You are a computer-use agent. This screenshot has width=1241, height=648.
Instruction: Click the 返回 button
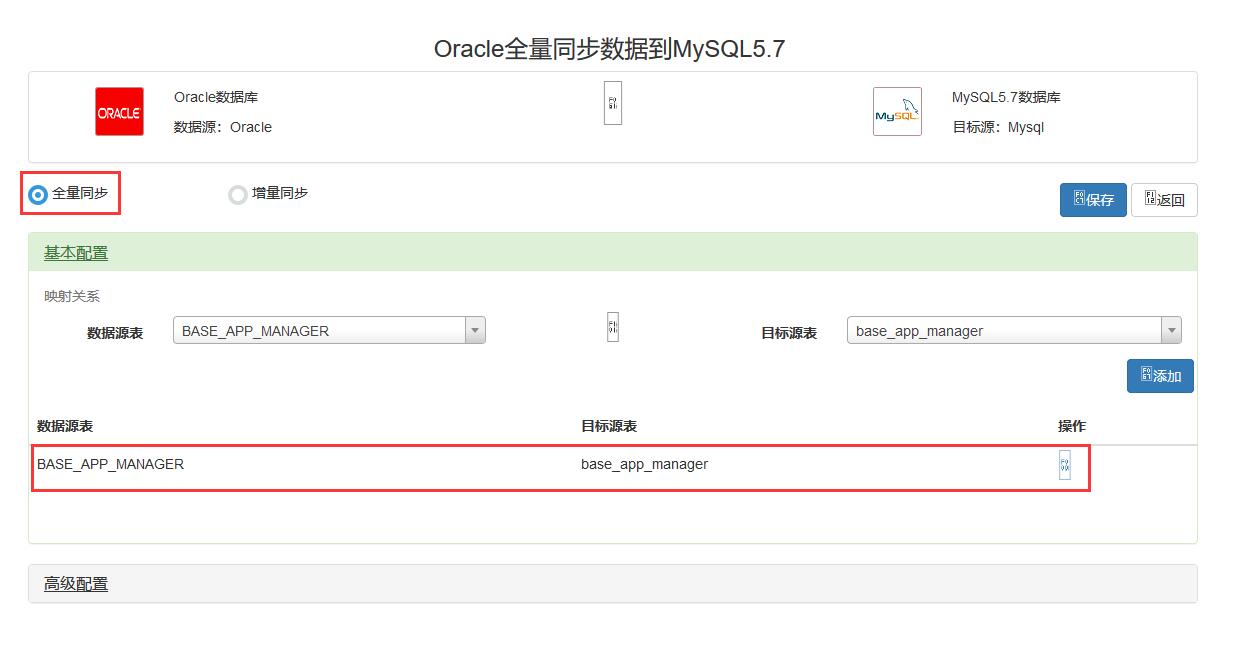pyautogui.click(x=1164, y=200)
